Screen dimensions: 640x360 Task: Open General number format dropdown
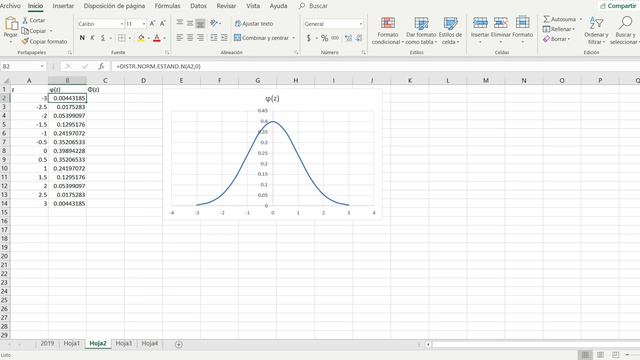[x=360, y=24]
